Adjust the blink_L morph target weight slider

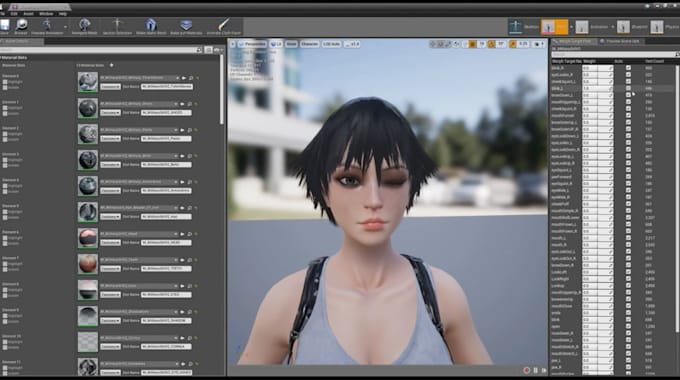click(598, 88)
